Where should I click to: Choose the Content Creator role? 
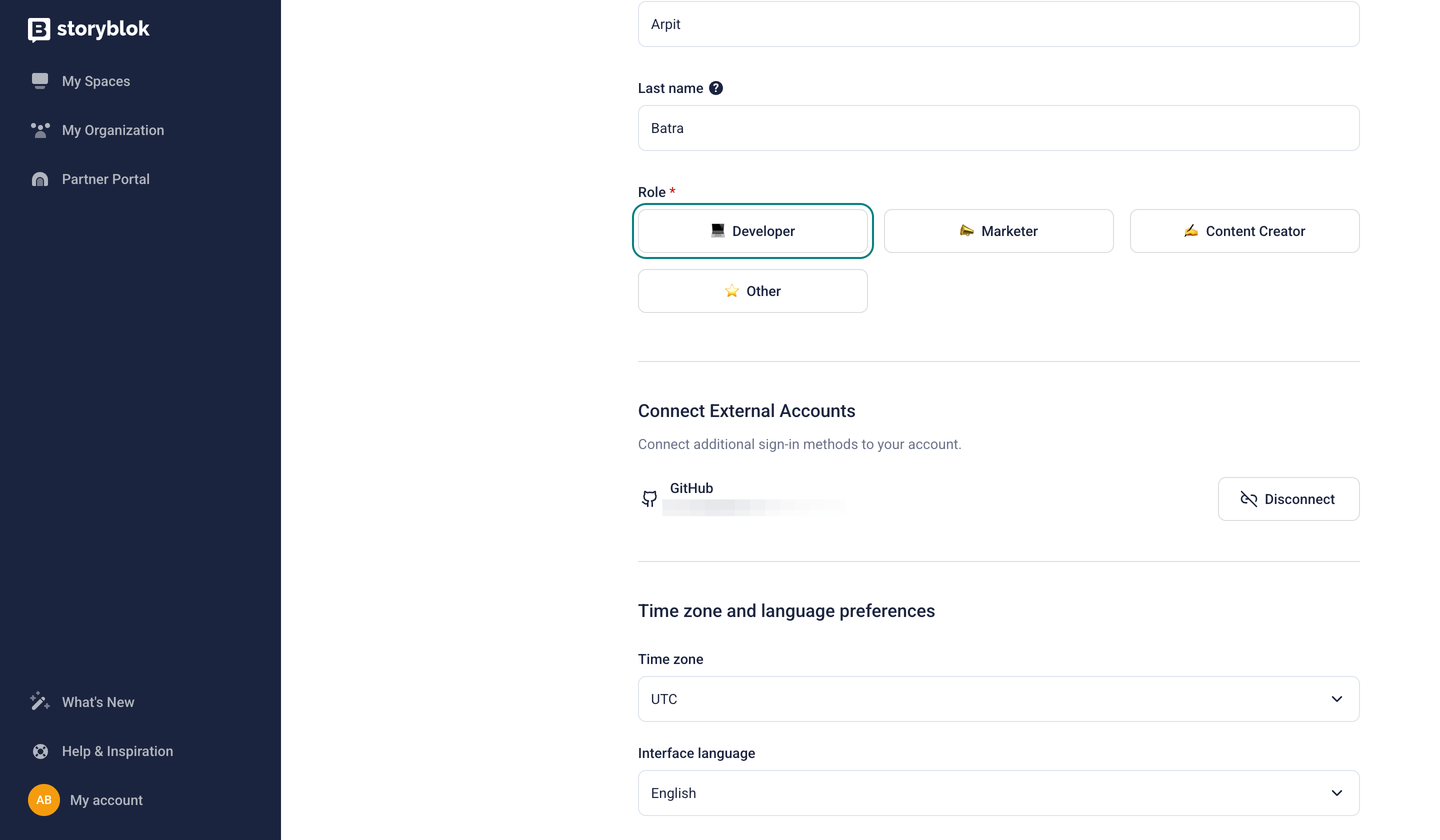tap(1244, 231)
